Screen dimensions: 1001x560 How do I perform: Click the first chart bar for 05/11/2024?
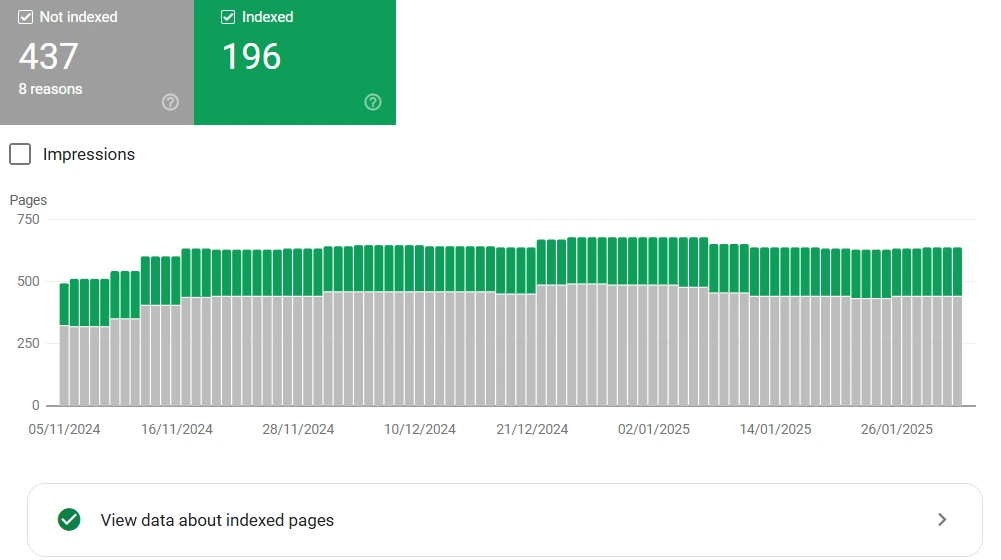pos(64,344)
